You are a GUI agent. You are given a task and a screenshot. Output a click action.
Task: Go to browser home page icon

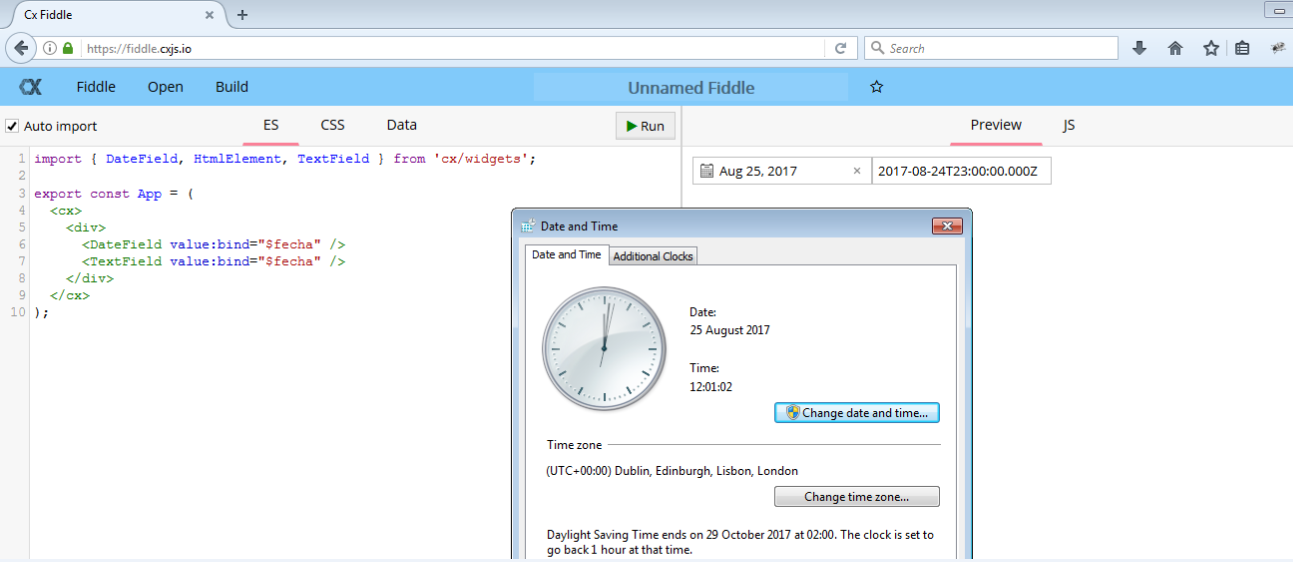[1175, 48]
